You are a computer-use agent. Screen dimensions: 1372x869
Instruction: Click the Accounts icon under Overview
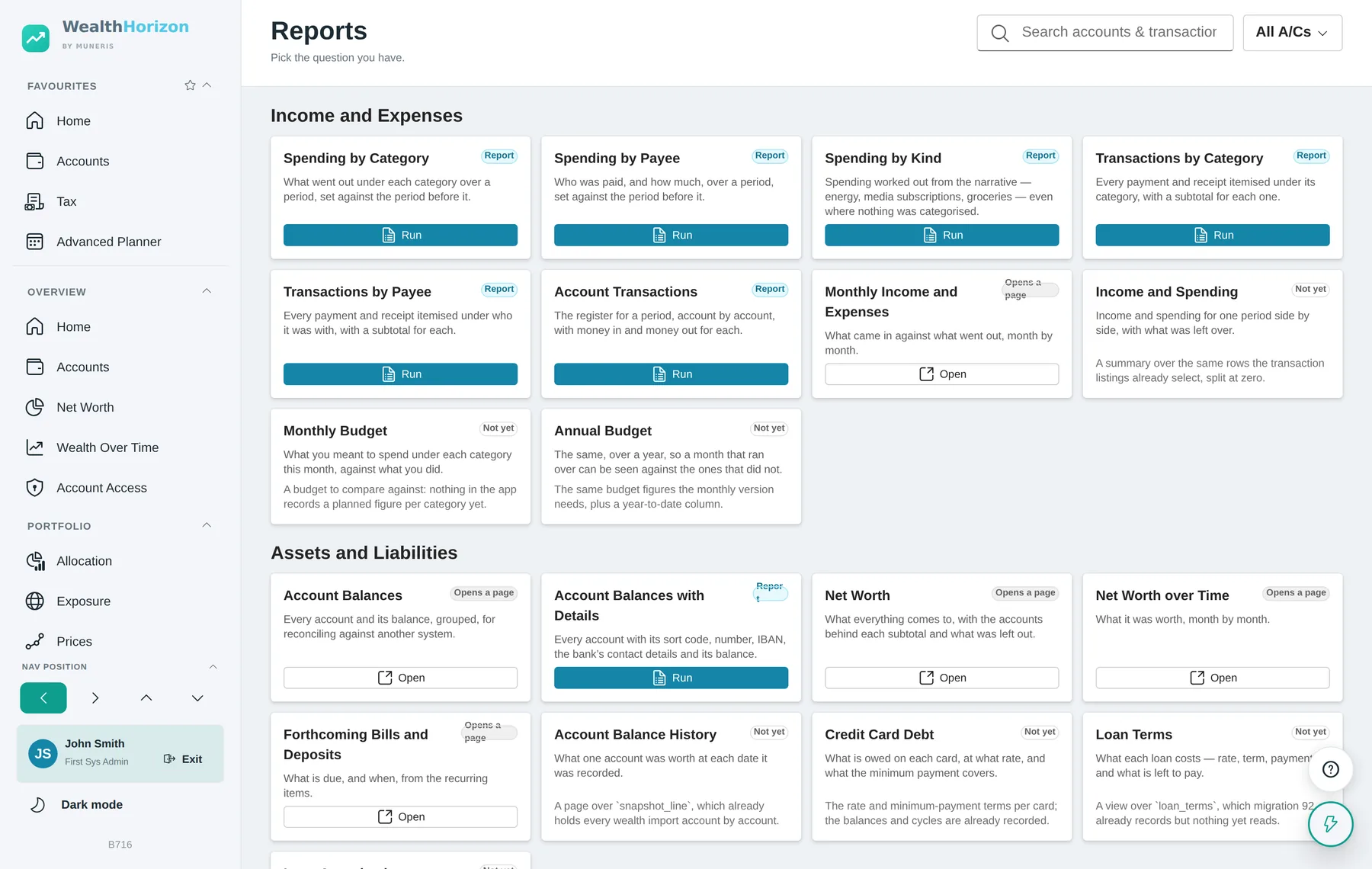35,367
